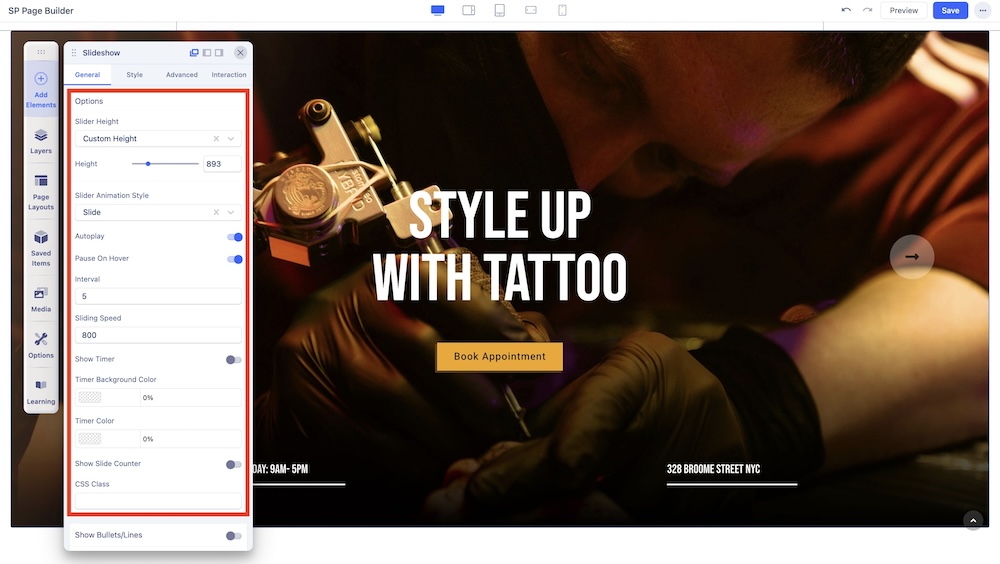Open the more options ellipsis menu
The height and width of the screenshot is (564, 1000).
coord(982,11)
